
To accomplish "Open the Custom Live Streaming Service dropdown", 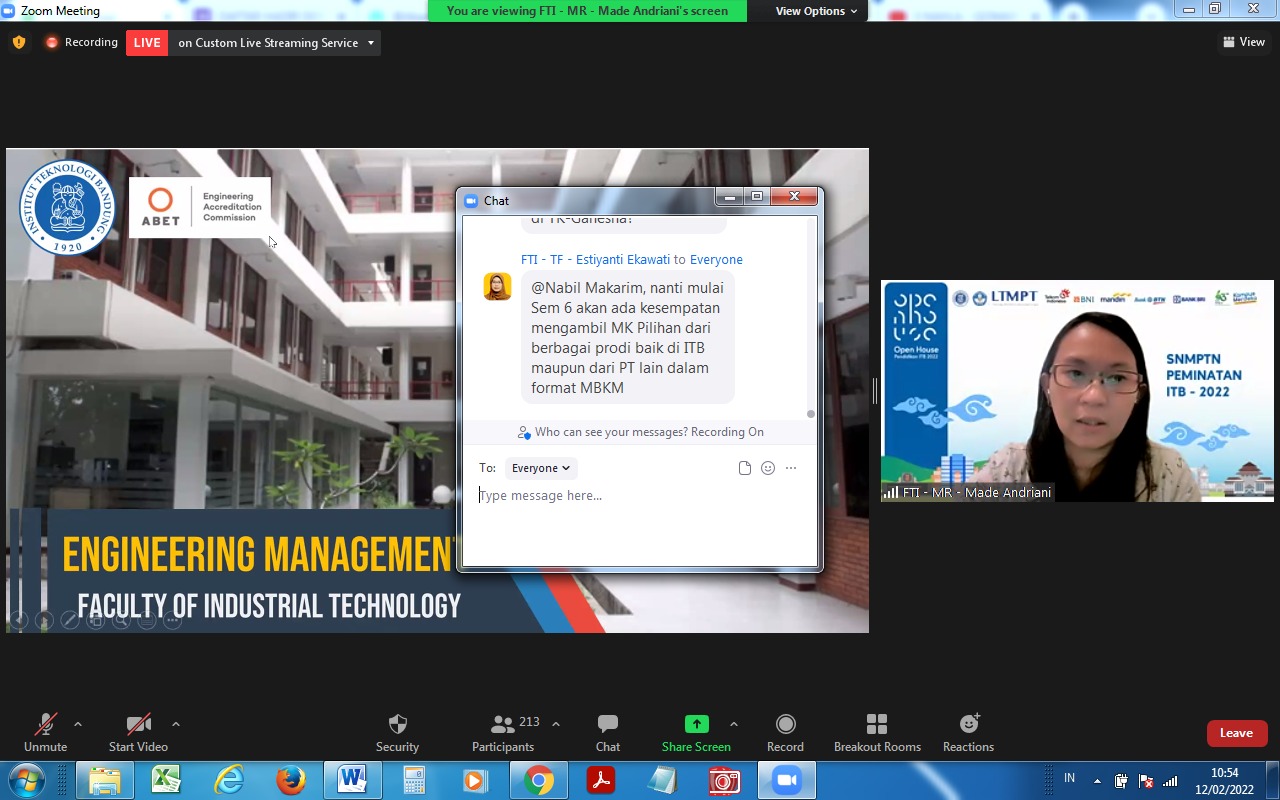I will point(371,43).
